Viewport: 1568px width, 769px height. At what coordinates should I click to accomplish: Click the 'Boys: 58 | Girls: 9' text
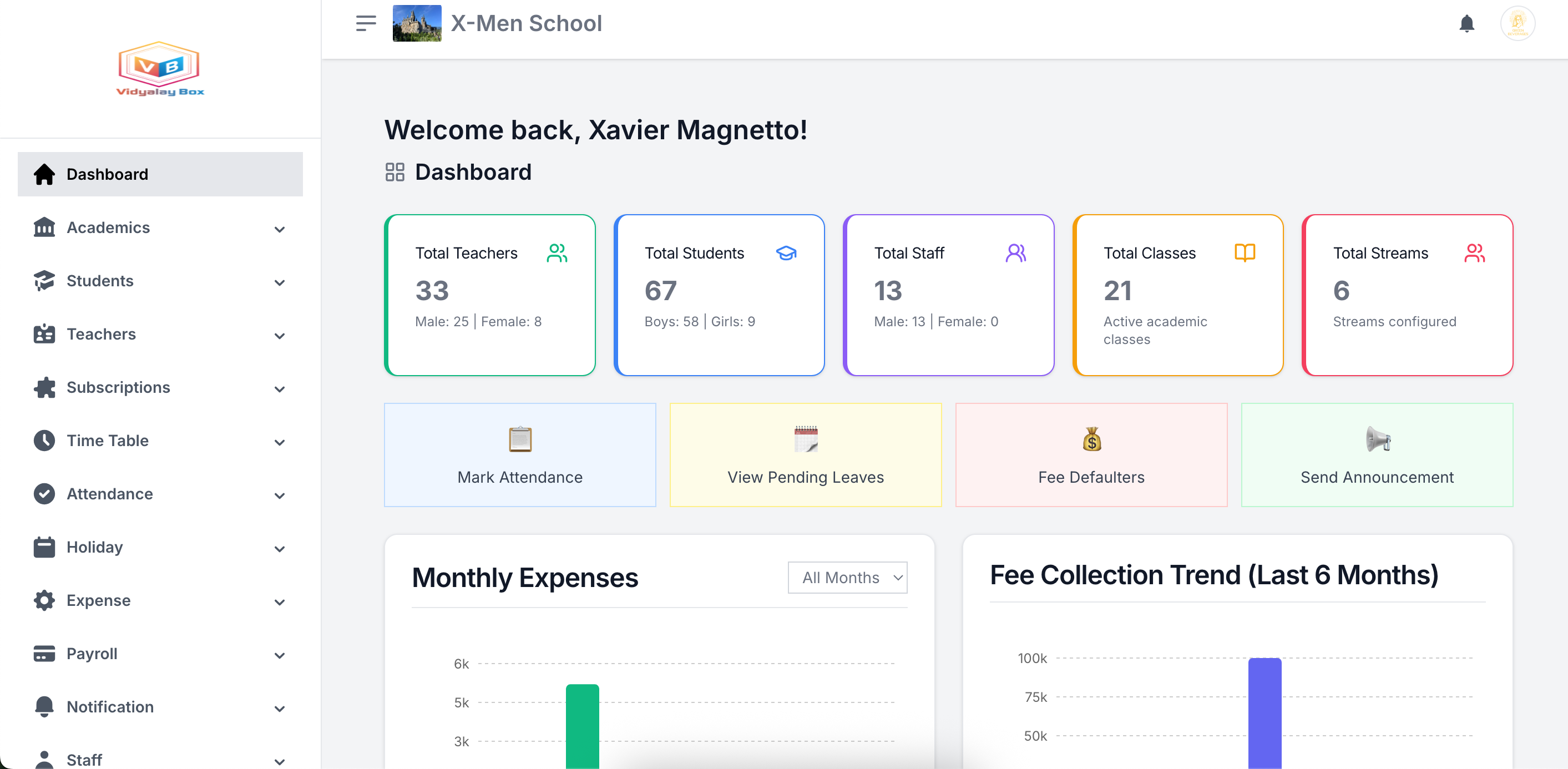(x=700, y=321)
